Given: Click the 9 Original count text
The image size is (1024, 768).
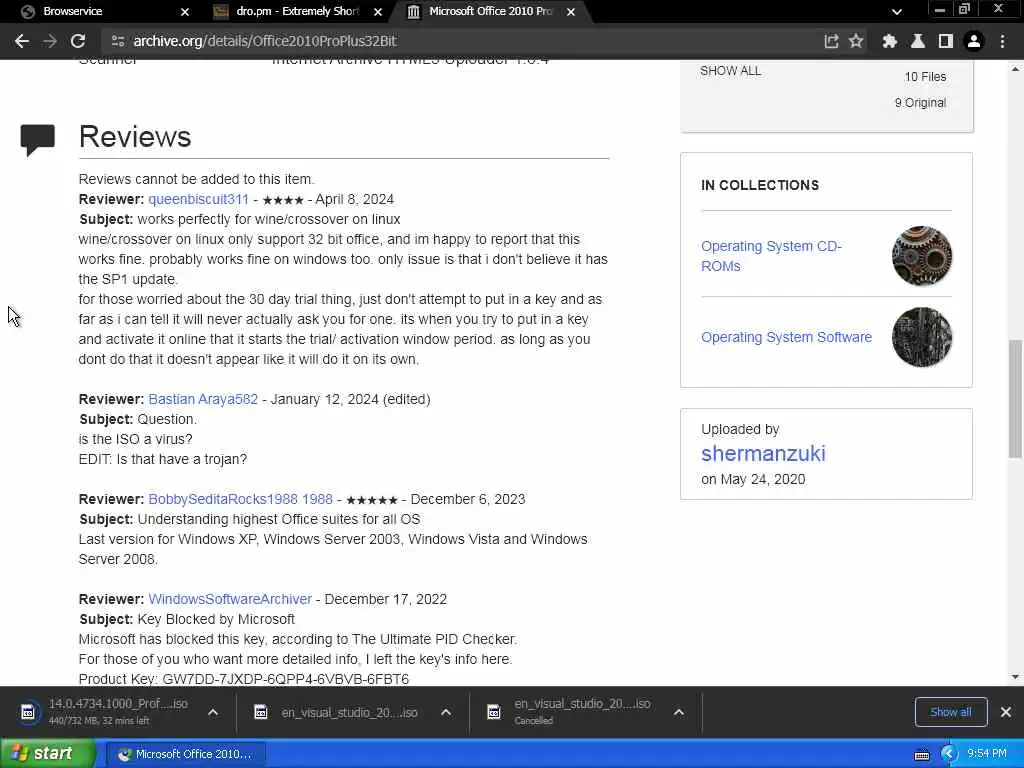Looking at the screenshot, I should (x=920, y=103).
